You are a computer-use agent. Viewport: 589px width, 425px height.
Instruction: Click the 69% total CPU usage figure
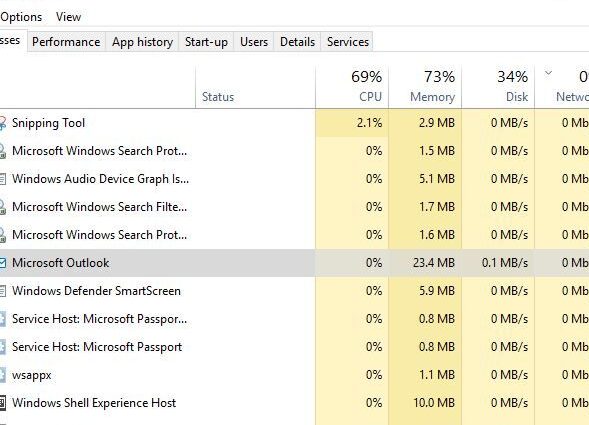367,77
